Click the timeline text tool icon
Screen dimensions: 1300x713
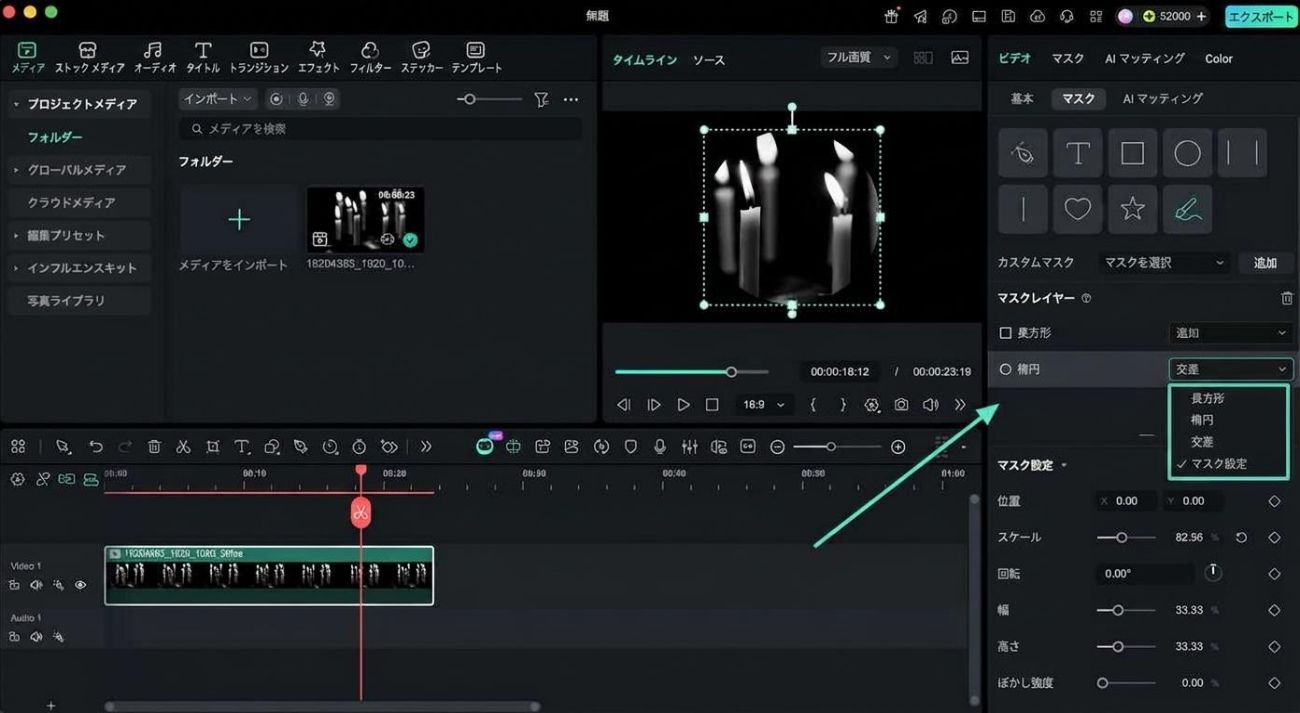[242, 447]
